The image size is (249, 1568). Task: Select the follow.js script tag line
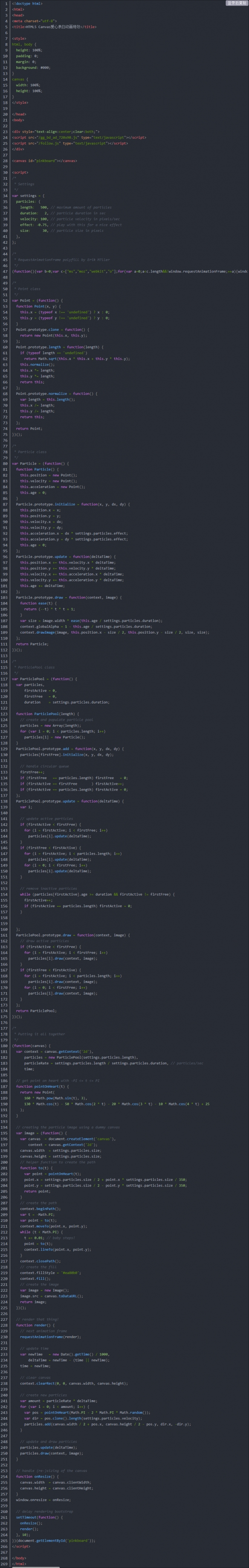pyautogui.click(x=70, y=144)
